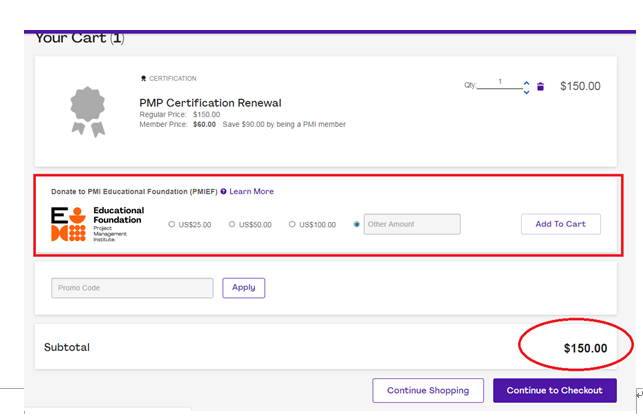Click the help icon before Learn More
Viewport: 643px width, 418px height.
point(223,191)
